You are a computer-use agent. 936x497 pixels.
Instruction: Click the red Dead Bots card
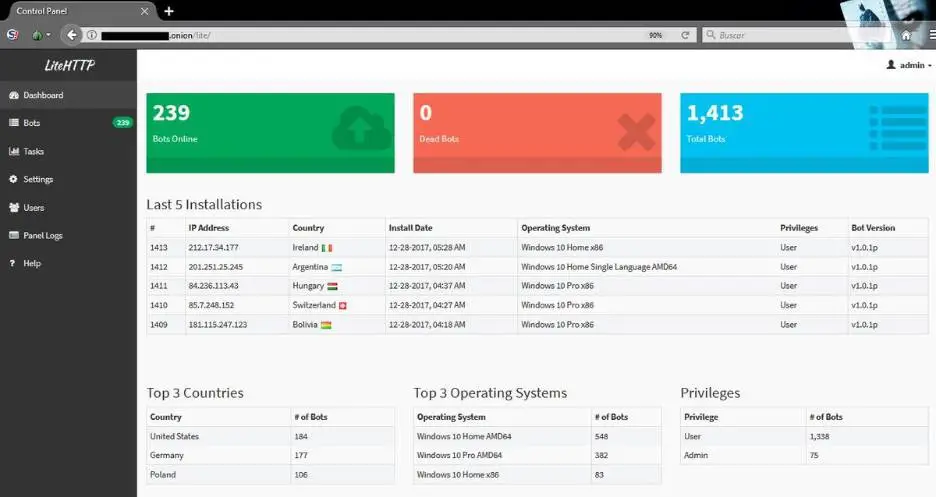pyautogui.click(x=537, y=133)
